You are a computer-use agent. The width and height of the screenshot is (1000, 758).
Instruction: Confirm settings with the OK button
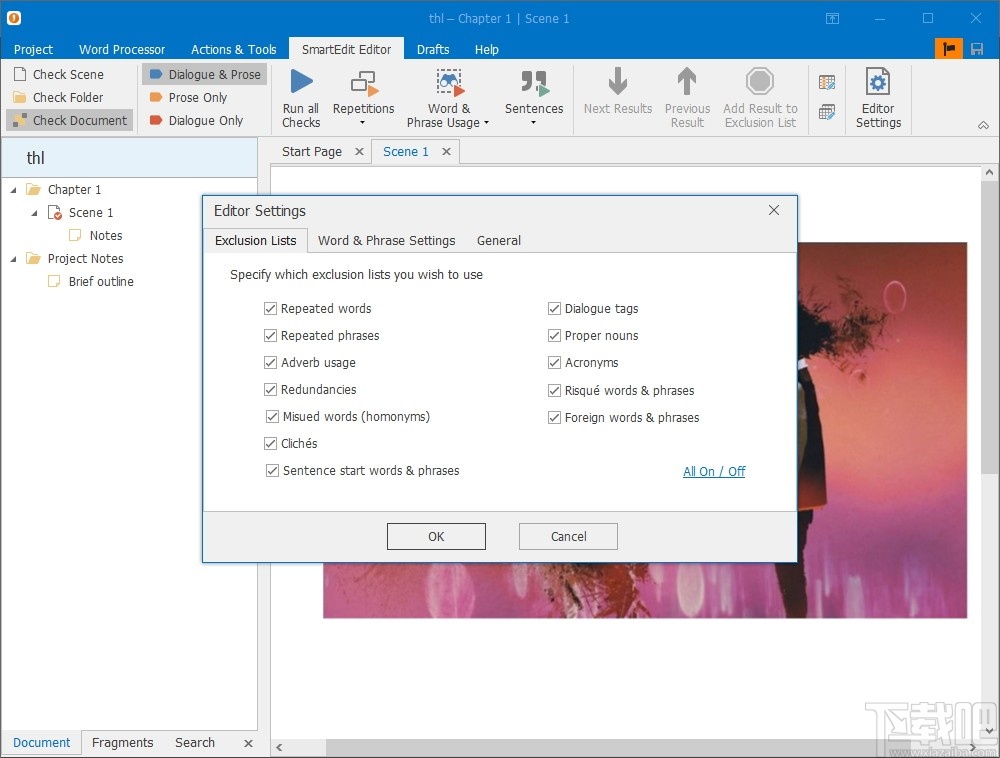436,536
